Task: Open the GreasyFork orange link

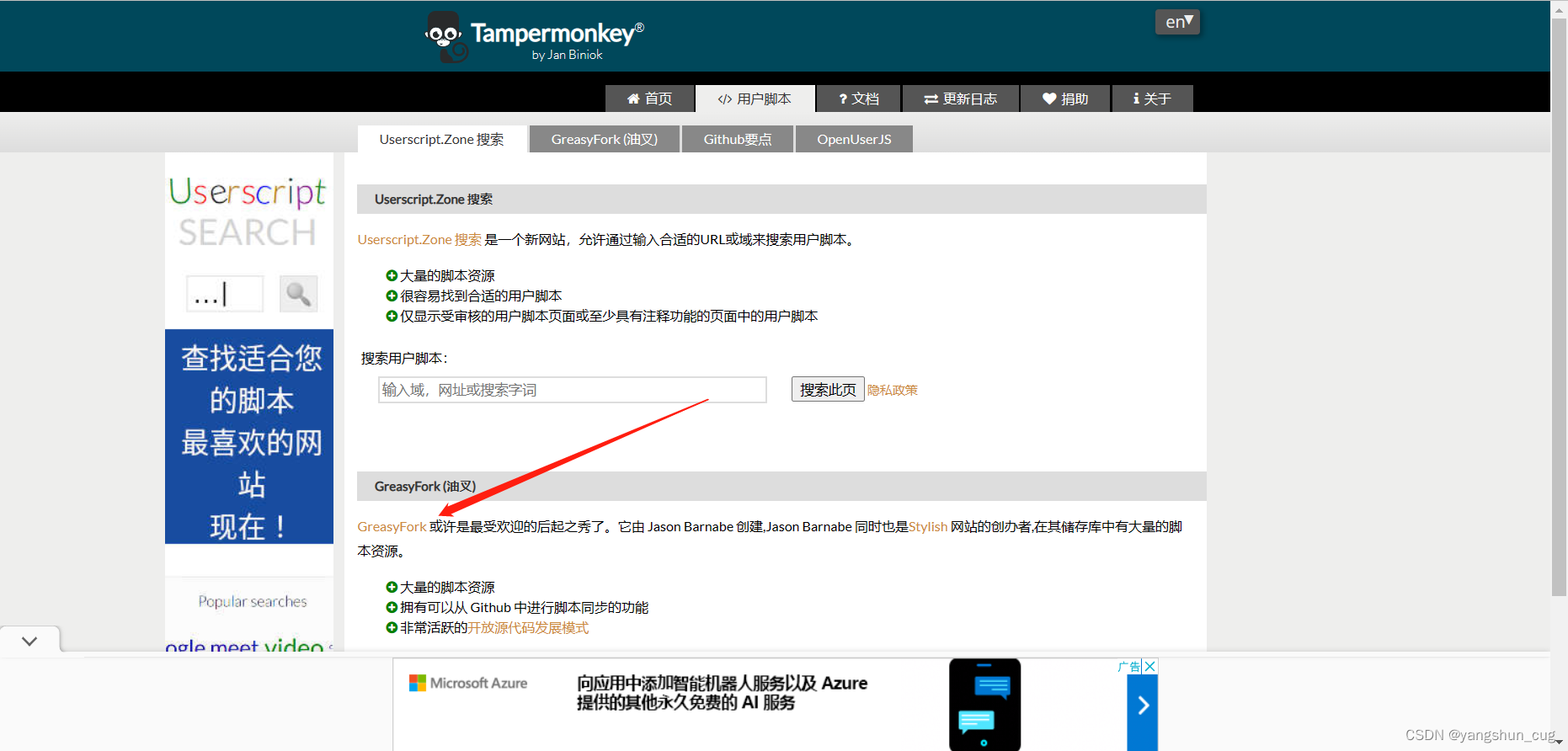Action: 392,527
